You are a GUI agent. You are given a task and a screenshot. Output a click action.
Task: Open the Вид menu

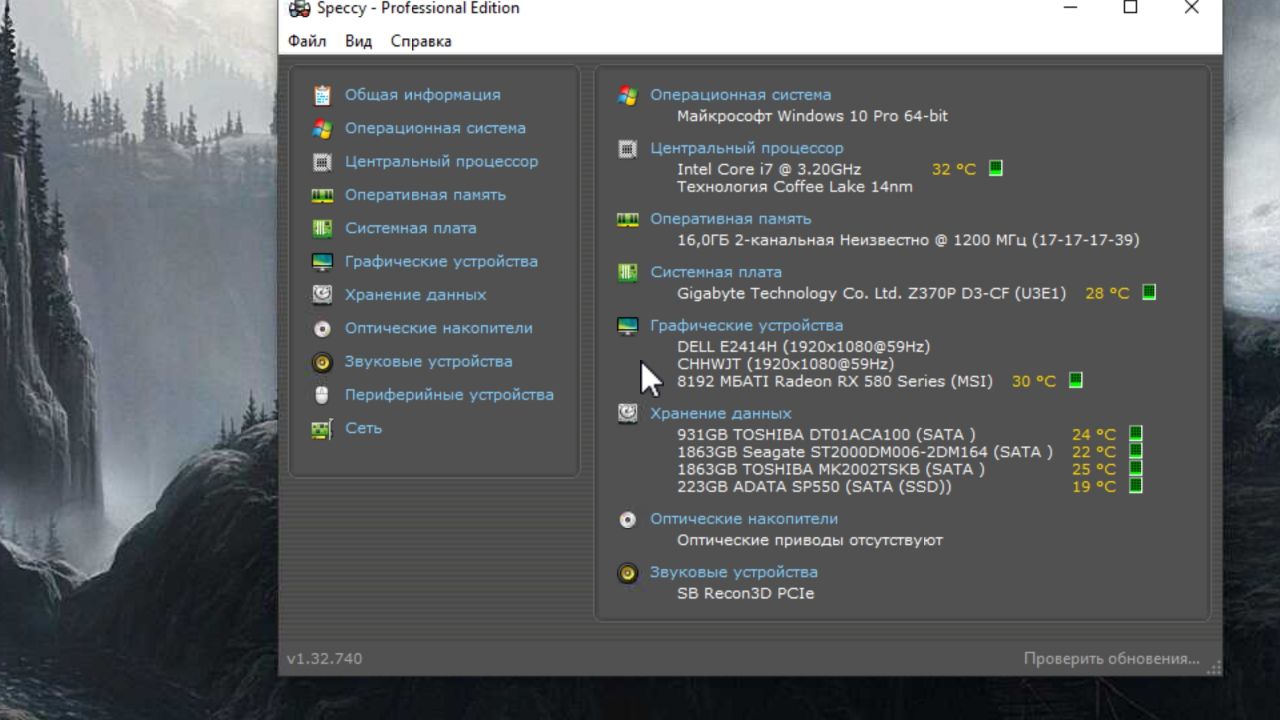(358, 41)
